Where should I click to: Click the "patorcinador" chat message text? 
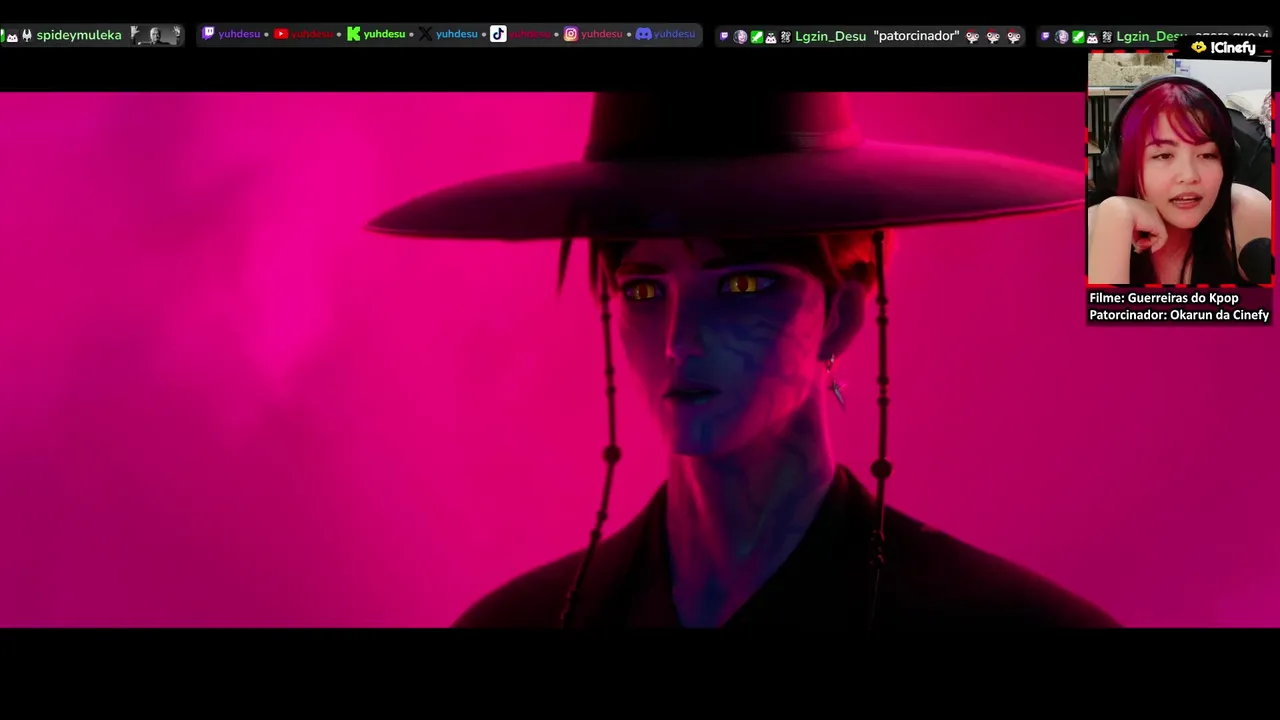(916, 36)
